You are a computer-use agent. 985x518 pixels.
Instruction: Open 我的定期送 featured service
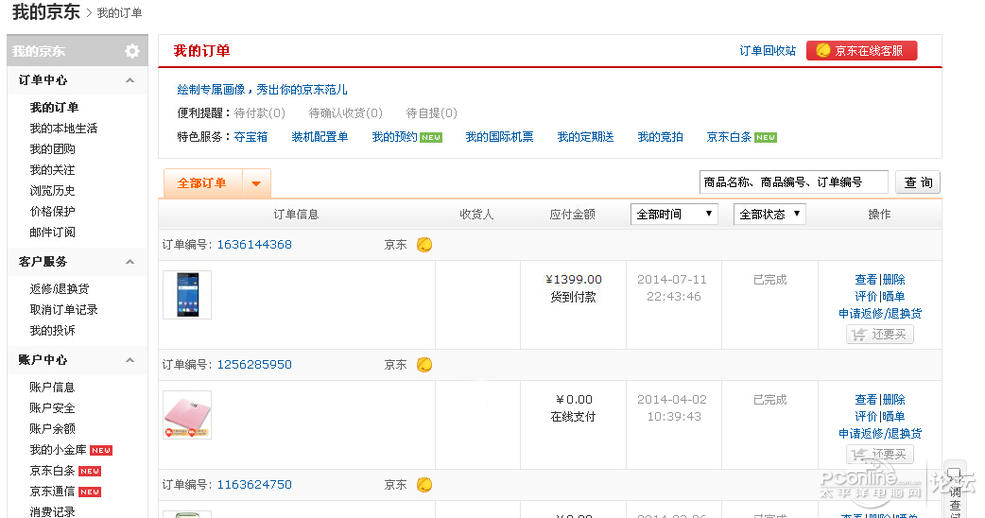tap(585, 137)
